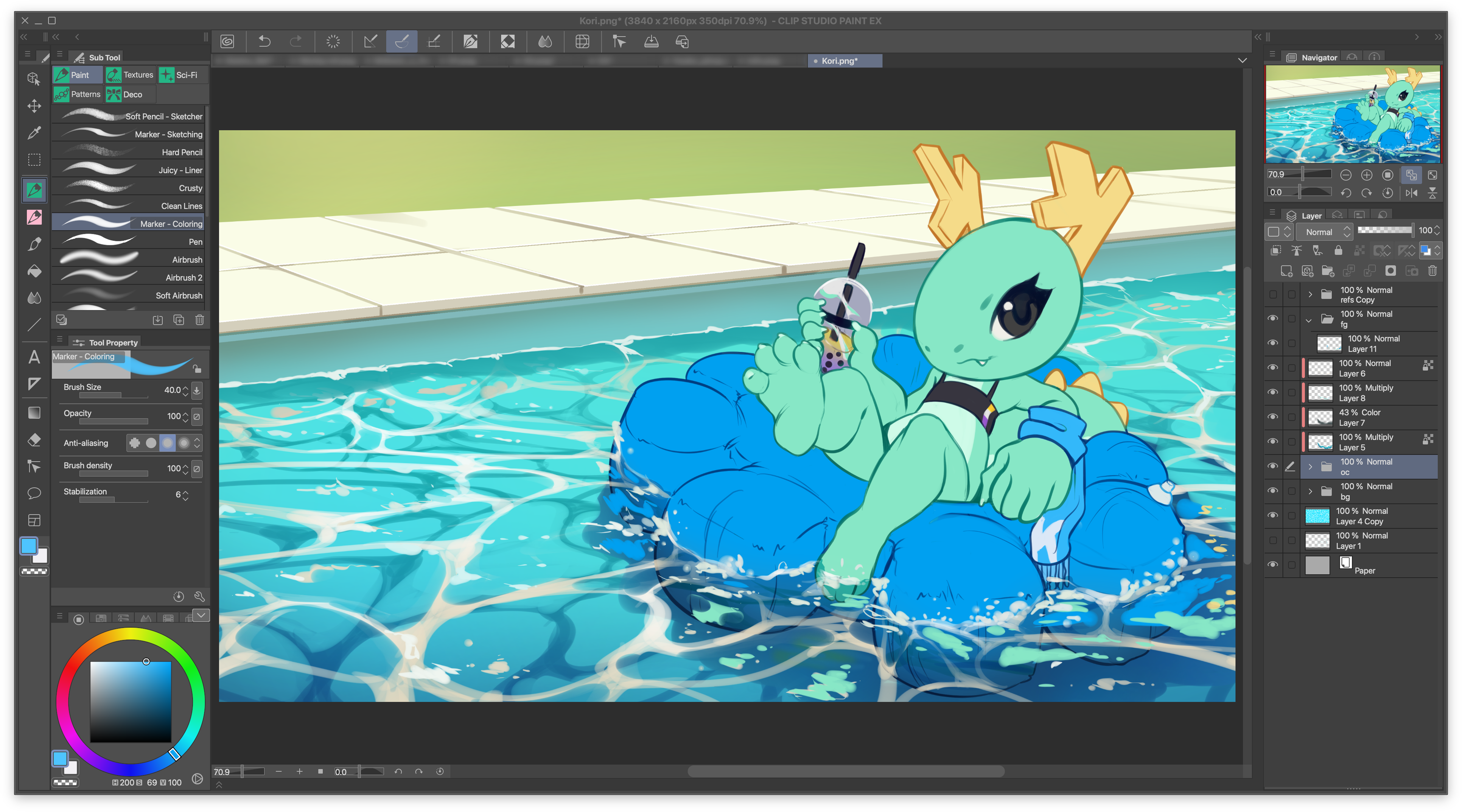Click the Navigator thumbnail preview
The image size is (1462, 812).
(1352, 114)
